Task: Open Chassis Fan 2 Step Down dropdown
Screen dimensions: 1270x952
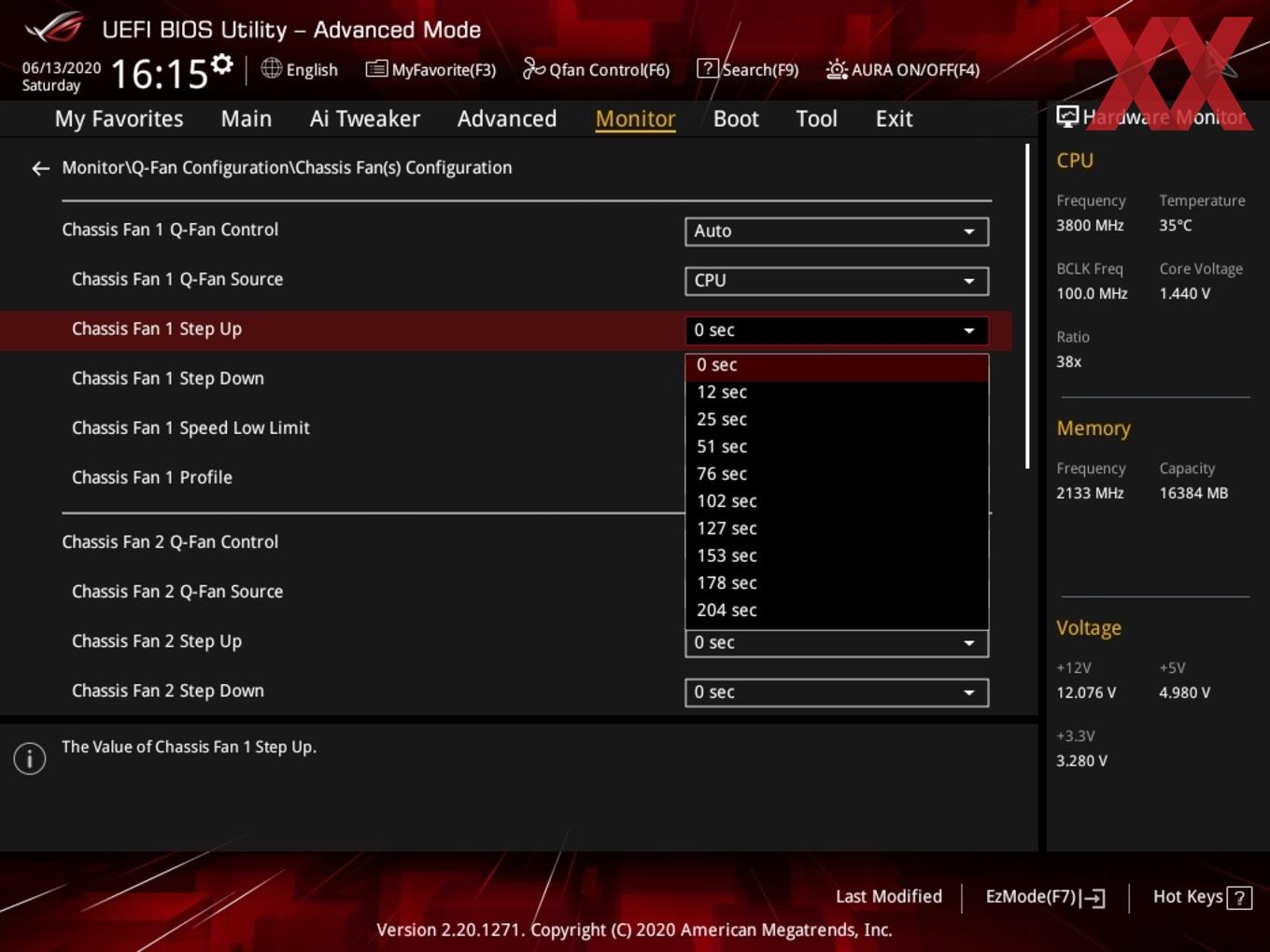Action: (x=837, y=693)
